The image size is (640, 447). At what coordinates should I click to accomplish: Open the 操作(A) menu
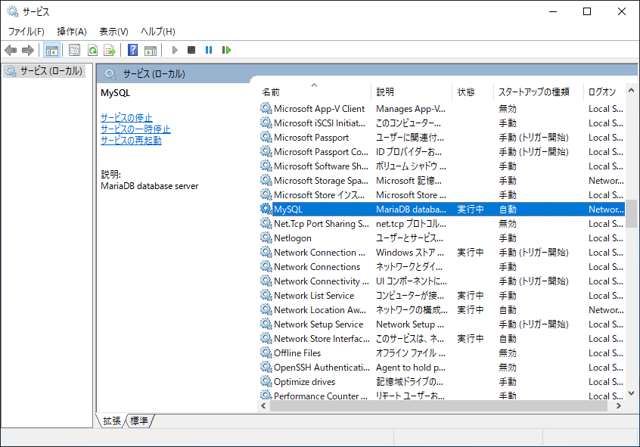click(x=71, y=31)
